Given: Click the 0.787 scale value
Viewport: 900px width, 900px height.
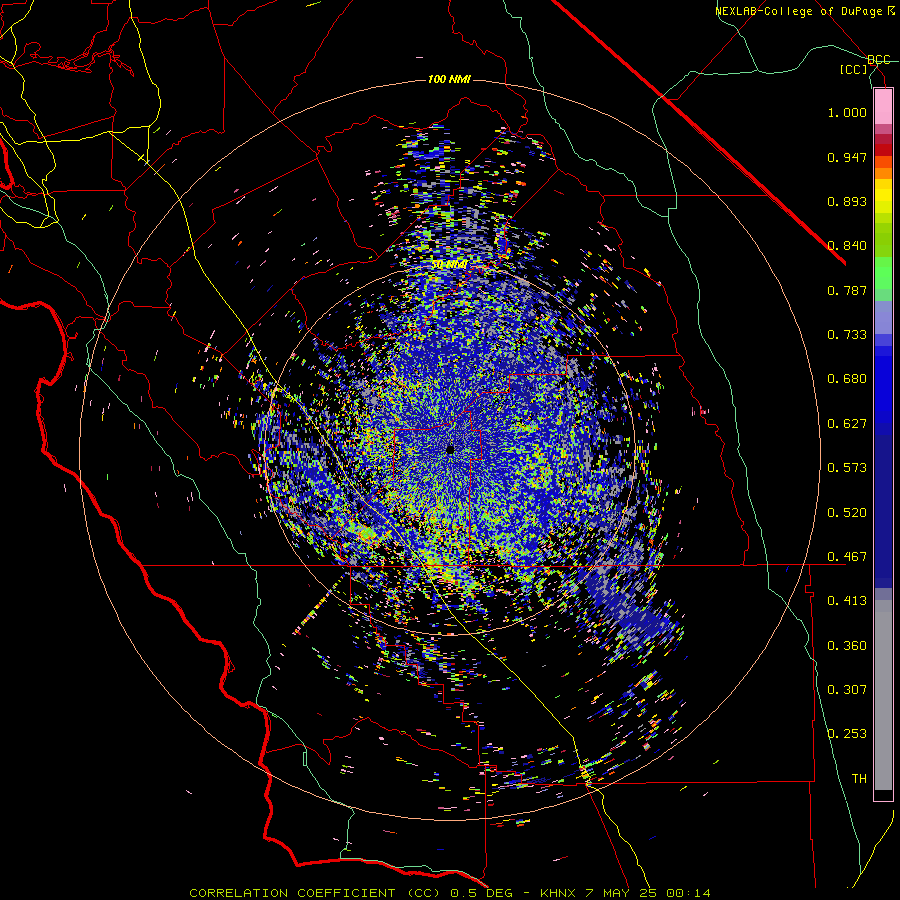Looking at the screenshot, I should (847, 290).
